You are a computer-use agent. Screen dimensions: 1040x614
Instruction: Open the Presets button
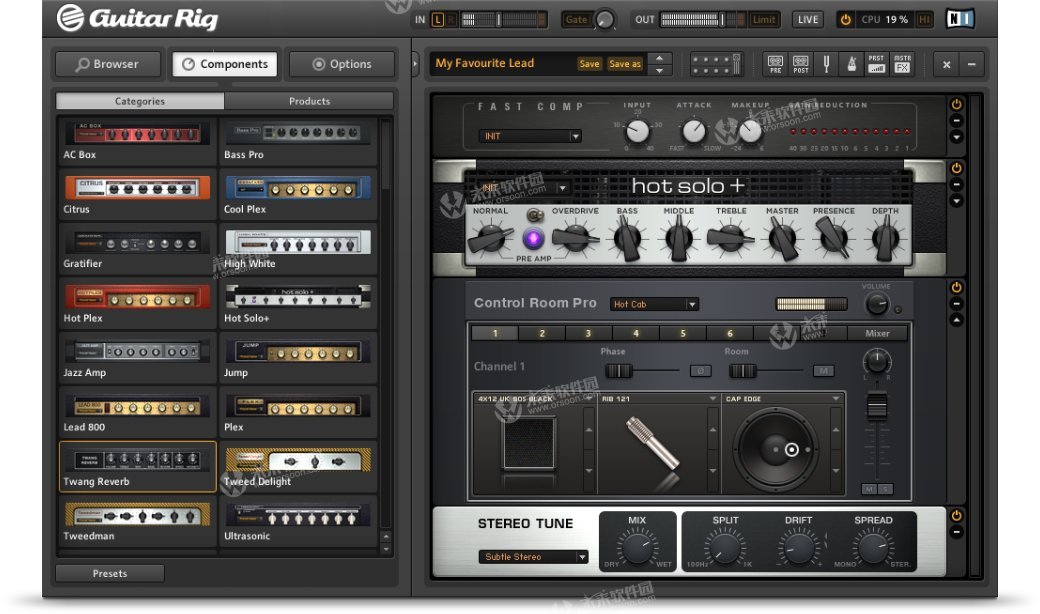pos(109,574)
